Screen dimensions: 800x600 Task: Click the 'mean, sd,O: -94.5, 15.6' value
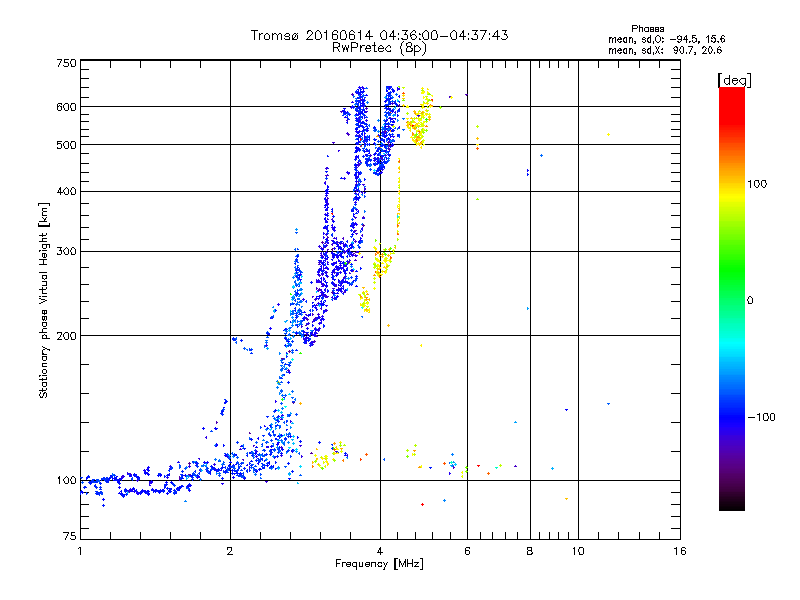click(x=666, y=39)
